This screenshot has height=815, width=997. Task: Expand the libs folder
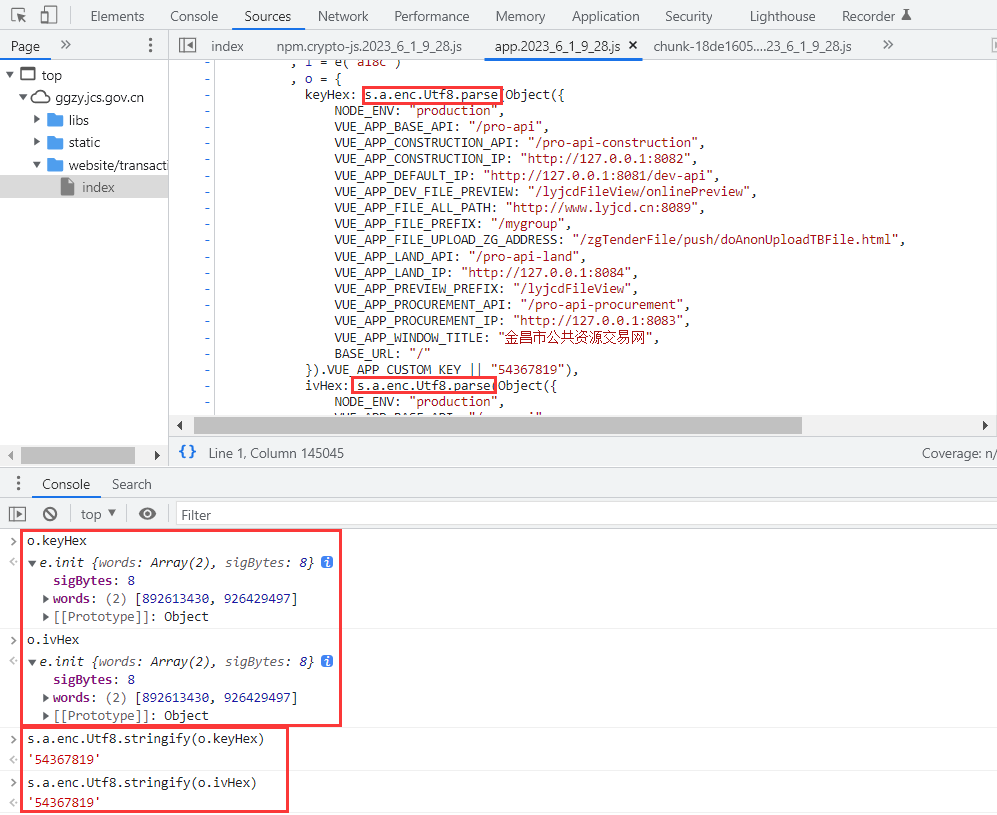(x=38, y=120)
